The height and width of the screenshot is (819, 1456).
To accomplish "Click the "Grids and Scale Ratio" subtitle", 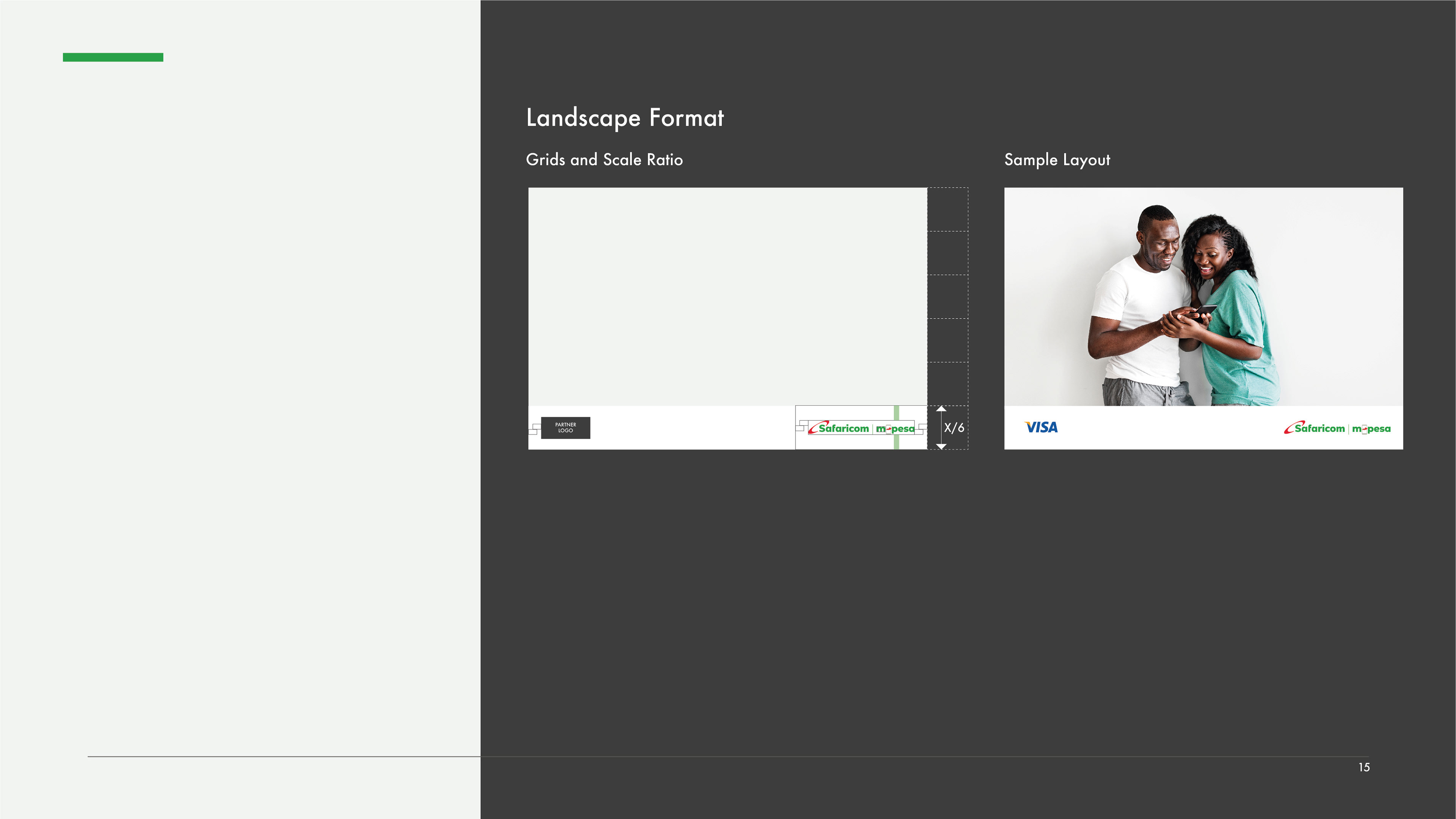I will [604, 160].
